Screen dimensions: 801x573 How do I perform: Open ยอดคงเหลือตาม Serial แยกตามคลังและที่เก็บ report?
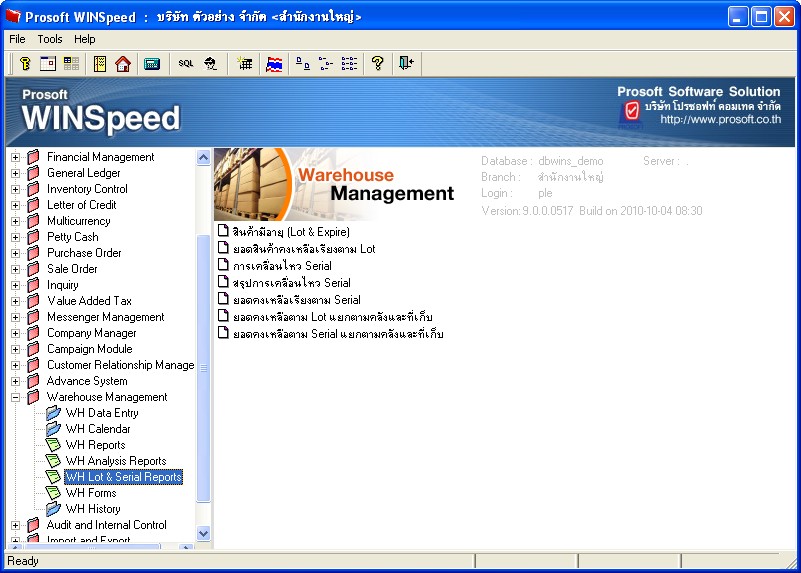pyautogui.click(x=338, y=334)
